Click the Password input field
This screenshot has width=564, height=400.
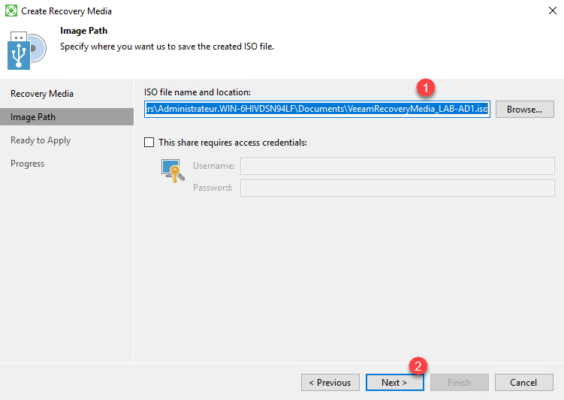coord(397,188)
